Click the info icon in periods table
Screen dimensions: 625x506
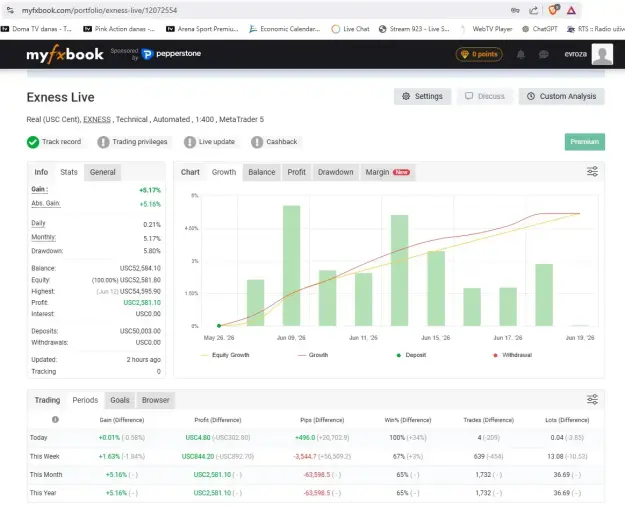(55, 419)
